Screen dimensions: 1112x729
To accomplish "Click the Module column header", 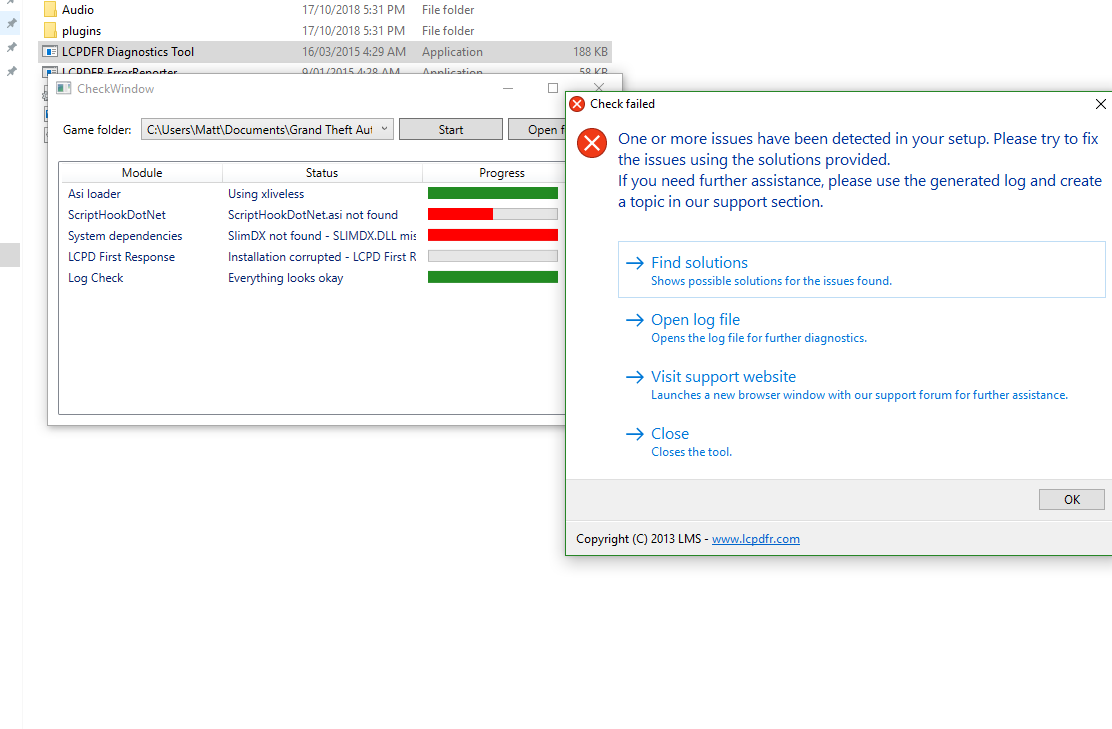I will pos(142,172).
